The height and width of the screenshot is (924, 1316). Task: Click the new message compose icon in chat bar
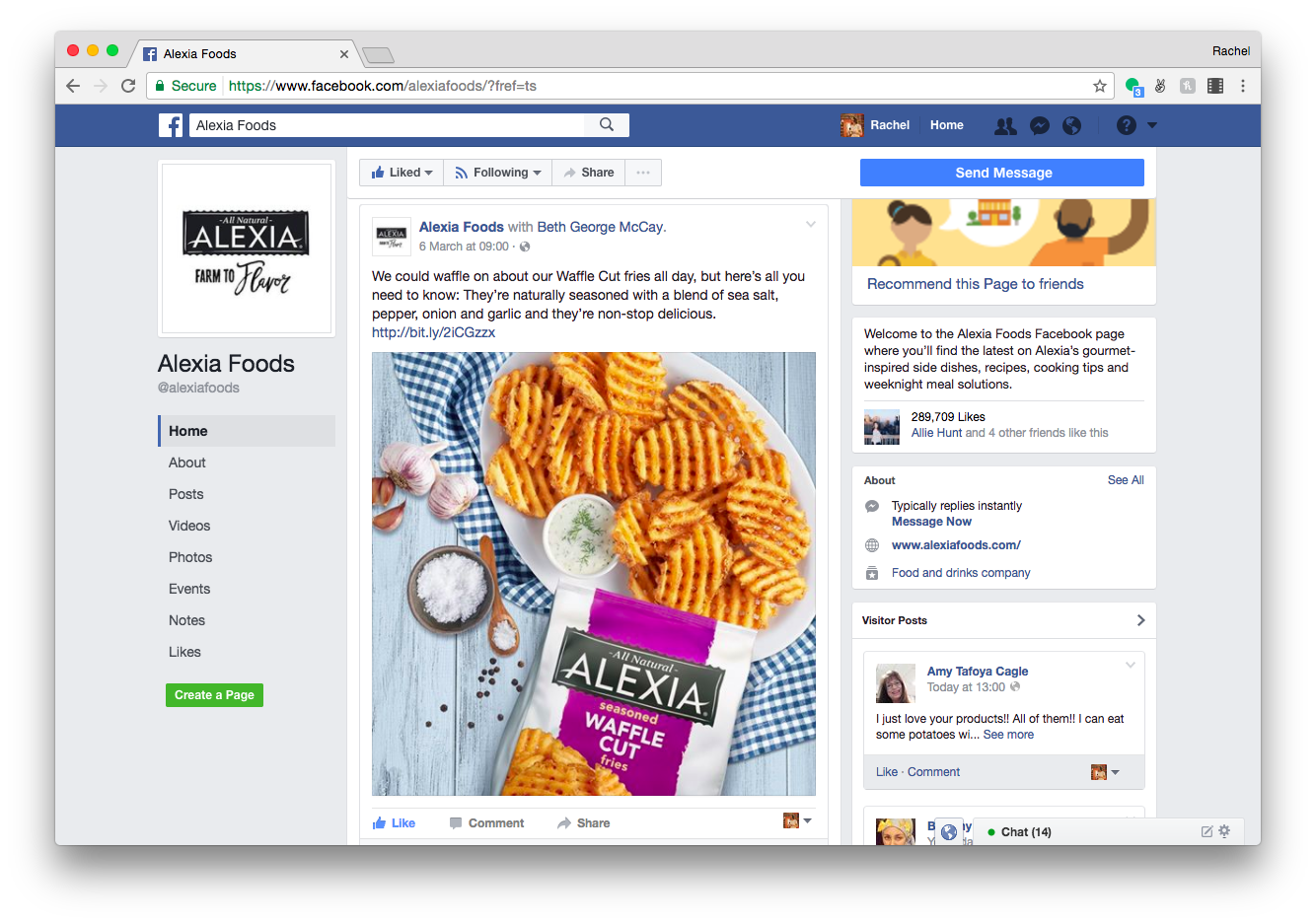click(x=1206, y=831)
